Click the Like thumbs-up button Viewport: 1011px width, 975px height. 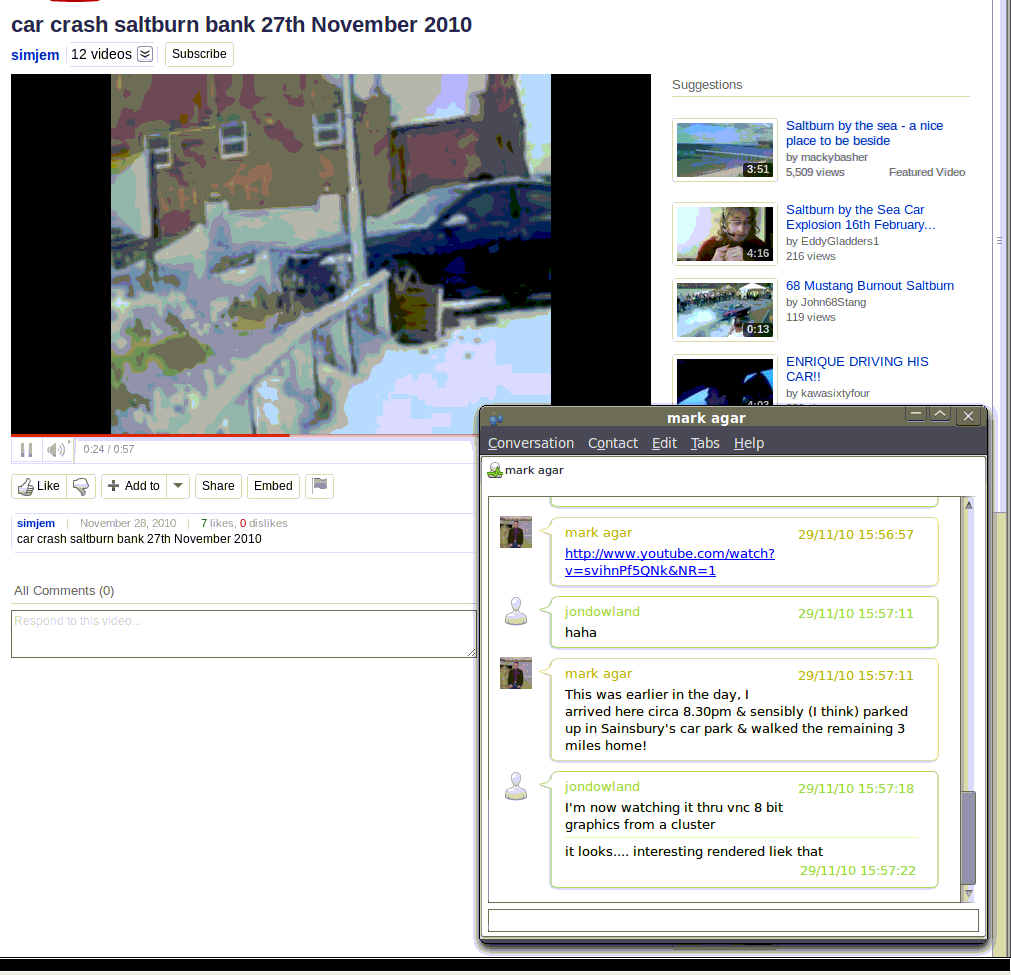click(39, 486)
